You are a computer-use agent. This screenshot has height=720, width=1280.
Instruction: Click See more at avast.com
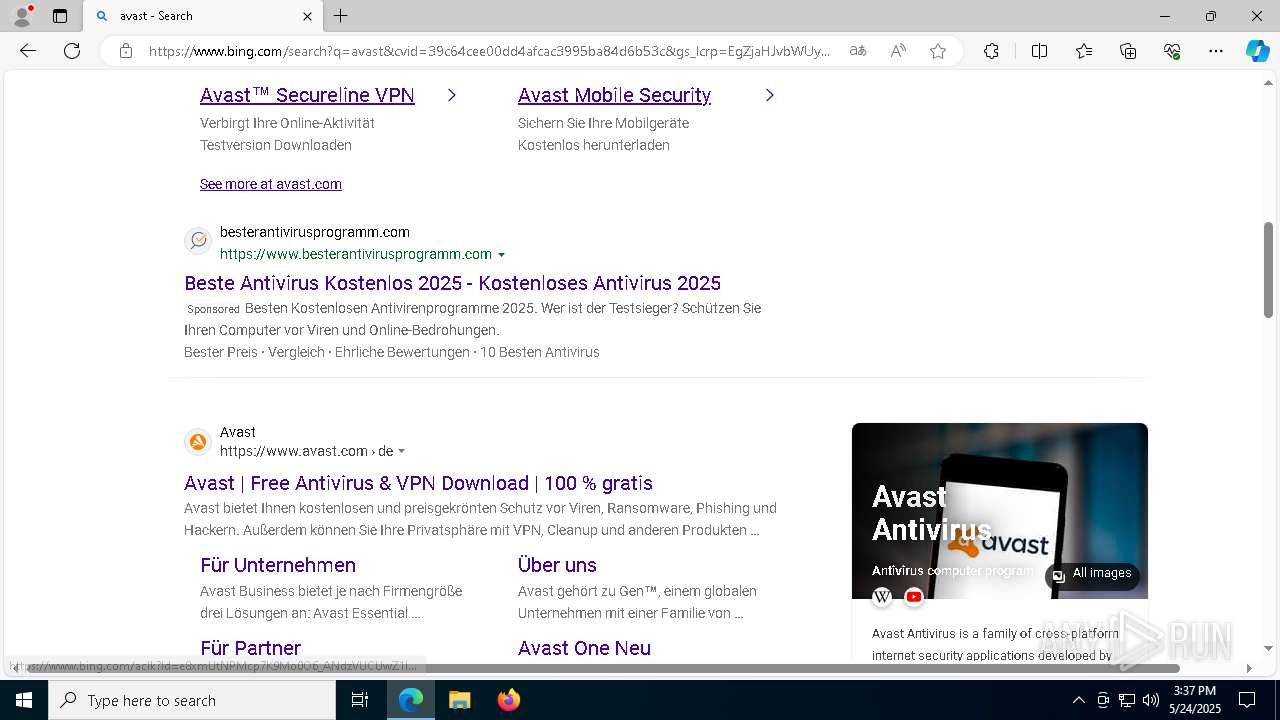(271, 184)
